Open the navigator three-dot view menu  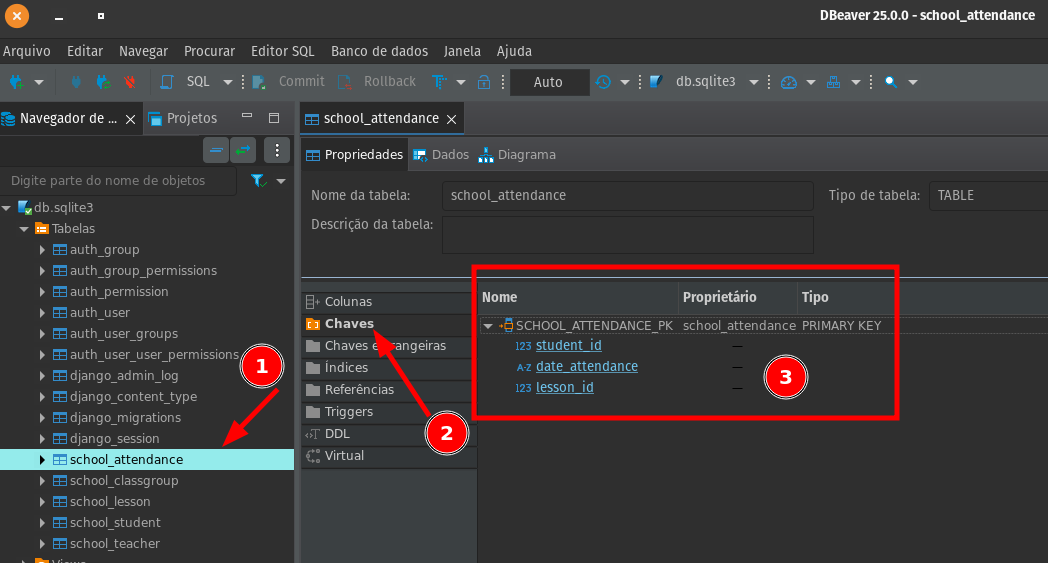coord(277,150)
